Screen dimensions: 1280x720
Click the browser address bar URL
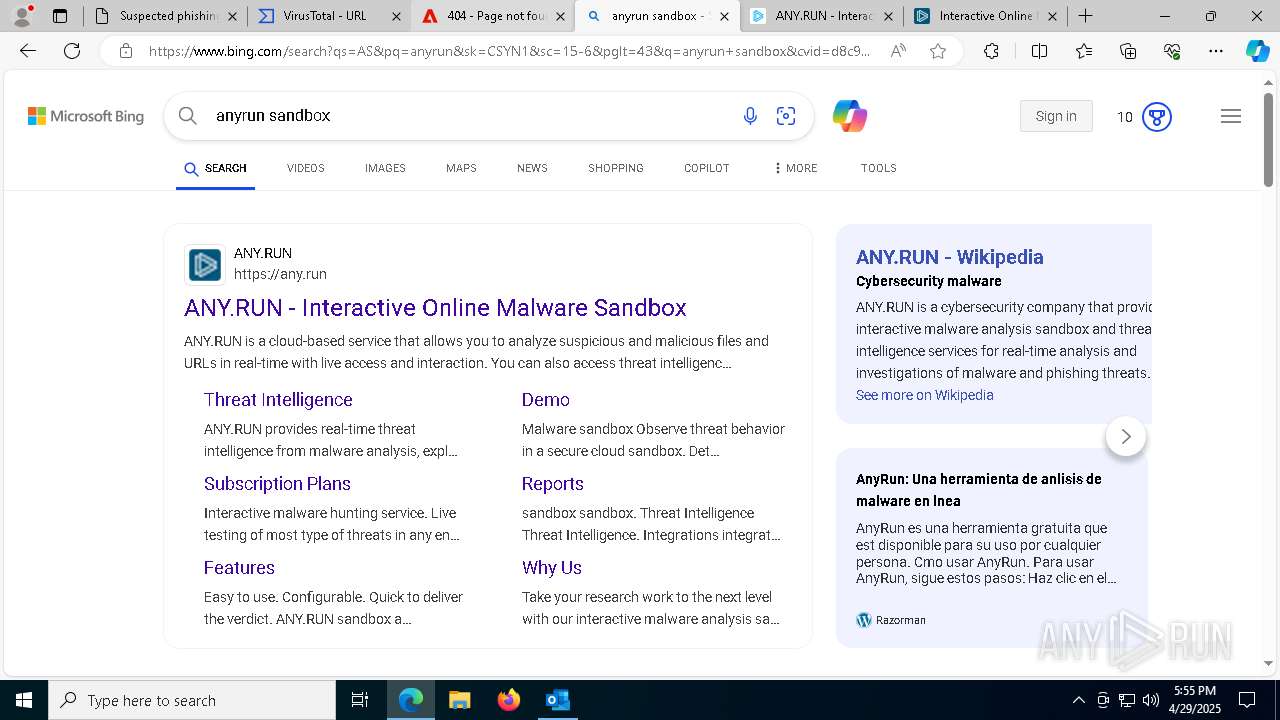(510, 51)
